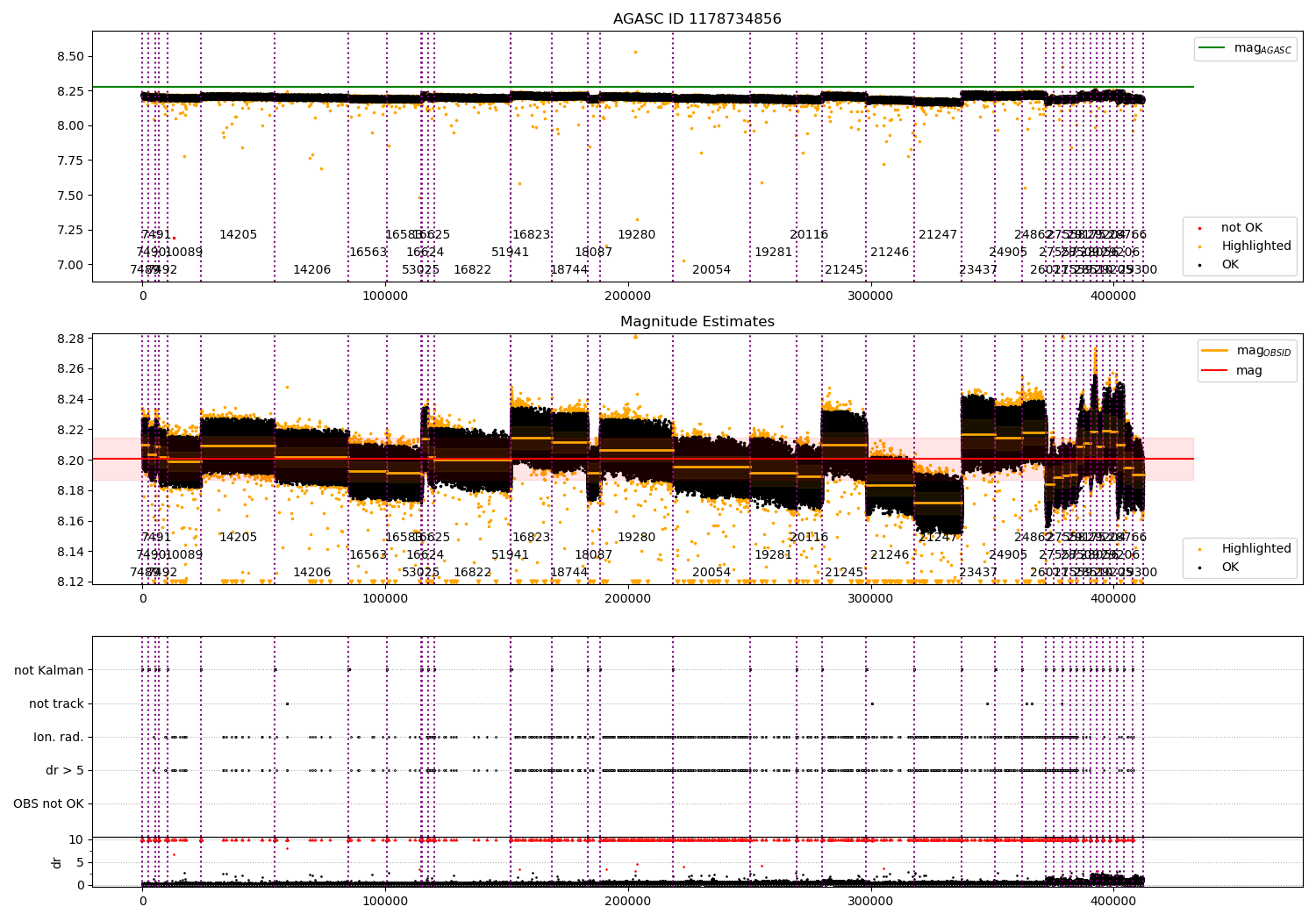The width and height of the screenshot is (1316, 921).
Task: Click the 'dr > 5' row label
Action: [65, 770]
